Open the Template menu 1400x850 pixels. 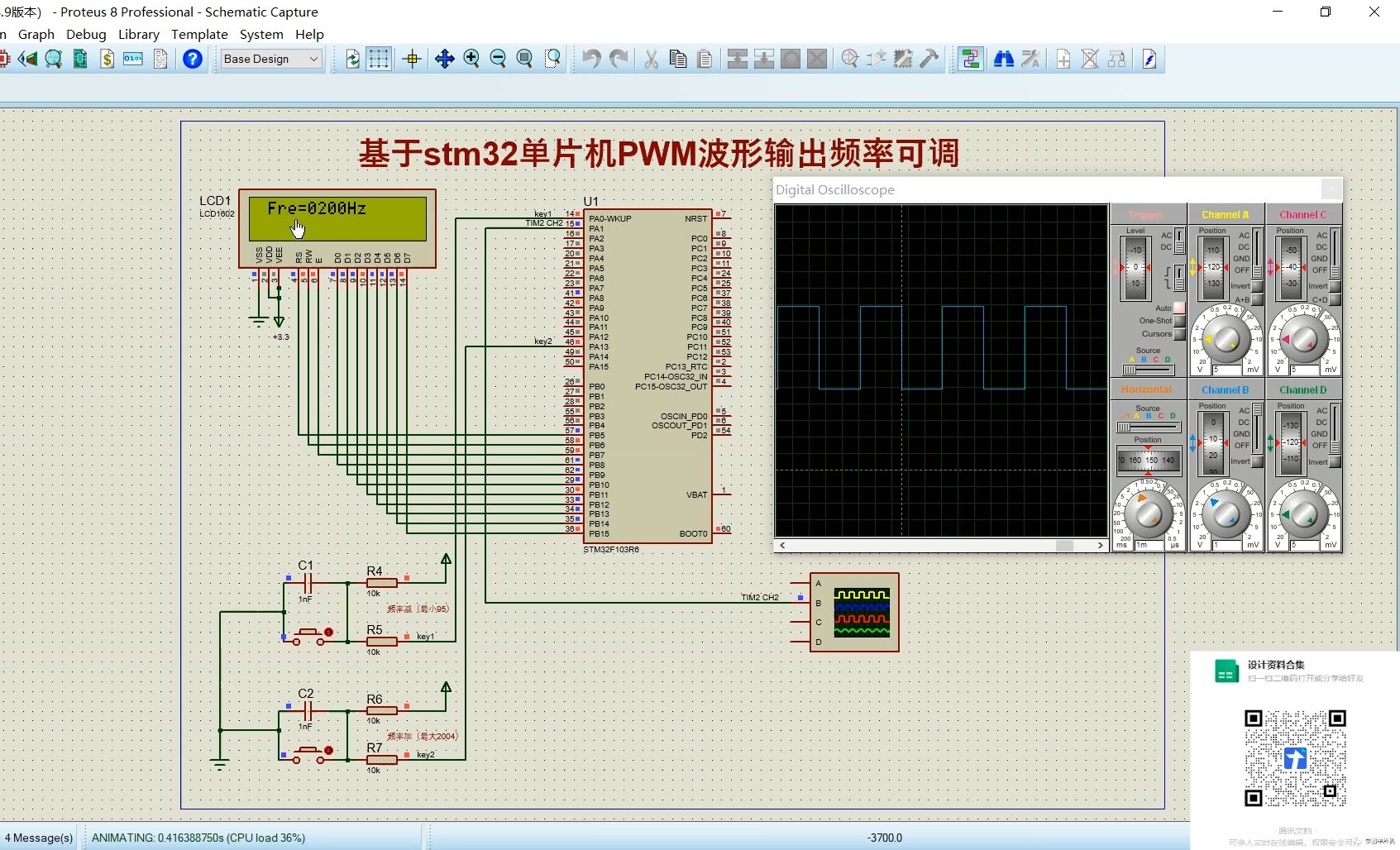tap(199, 34)
